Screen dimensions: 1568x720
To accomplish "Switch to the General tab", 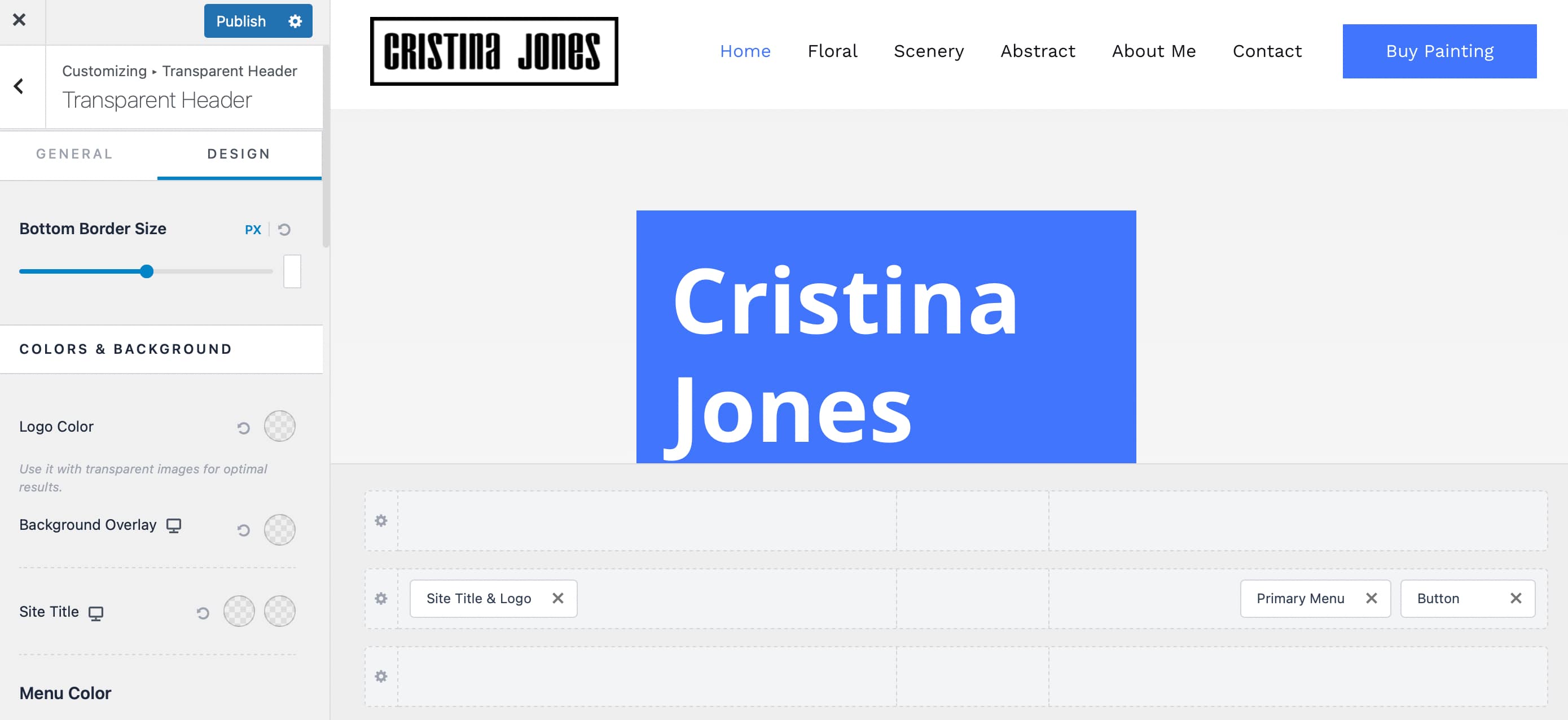I will click(74, 154).
